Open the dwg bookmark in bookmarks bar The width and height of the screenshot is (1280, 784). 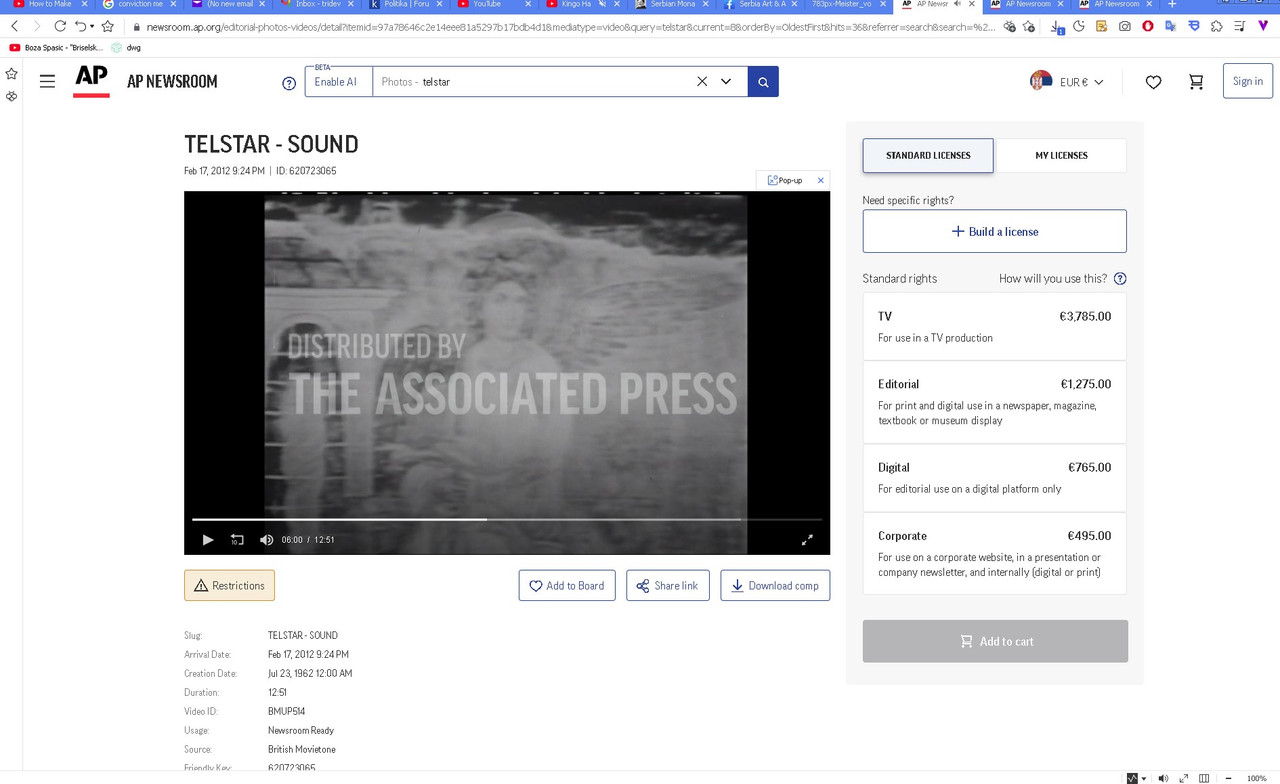point(126,47)
